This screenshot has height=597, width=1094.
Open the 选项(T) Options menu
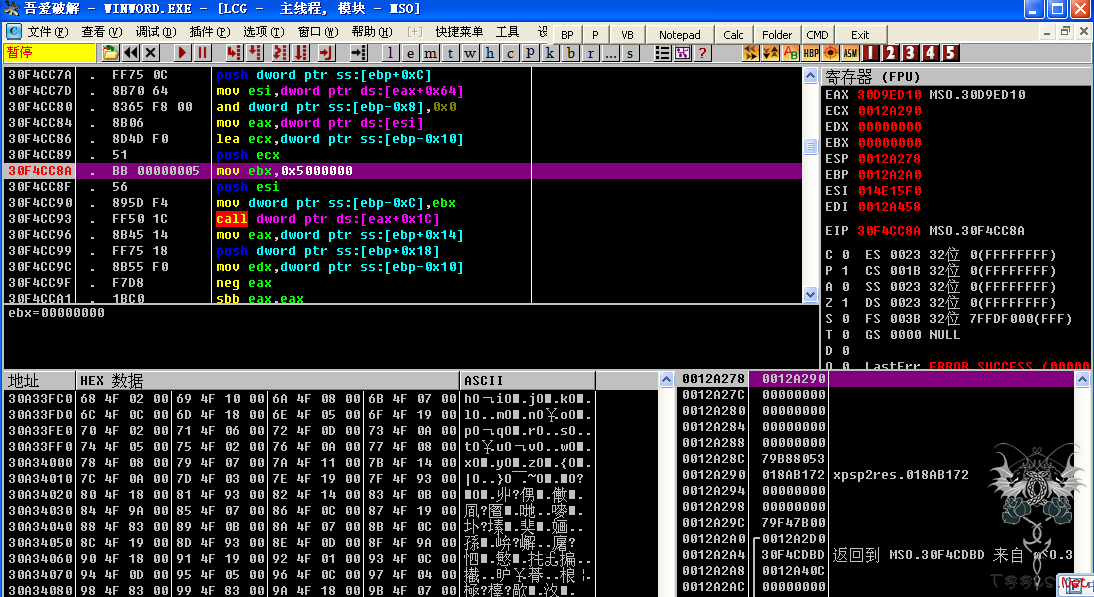(x=264, y=32)
